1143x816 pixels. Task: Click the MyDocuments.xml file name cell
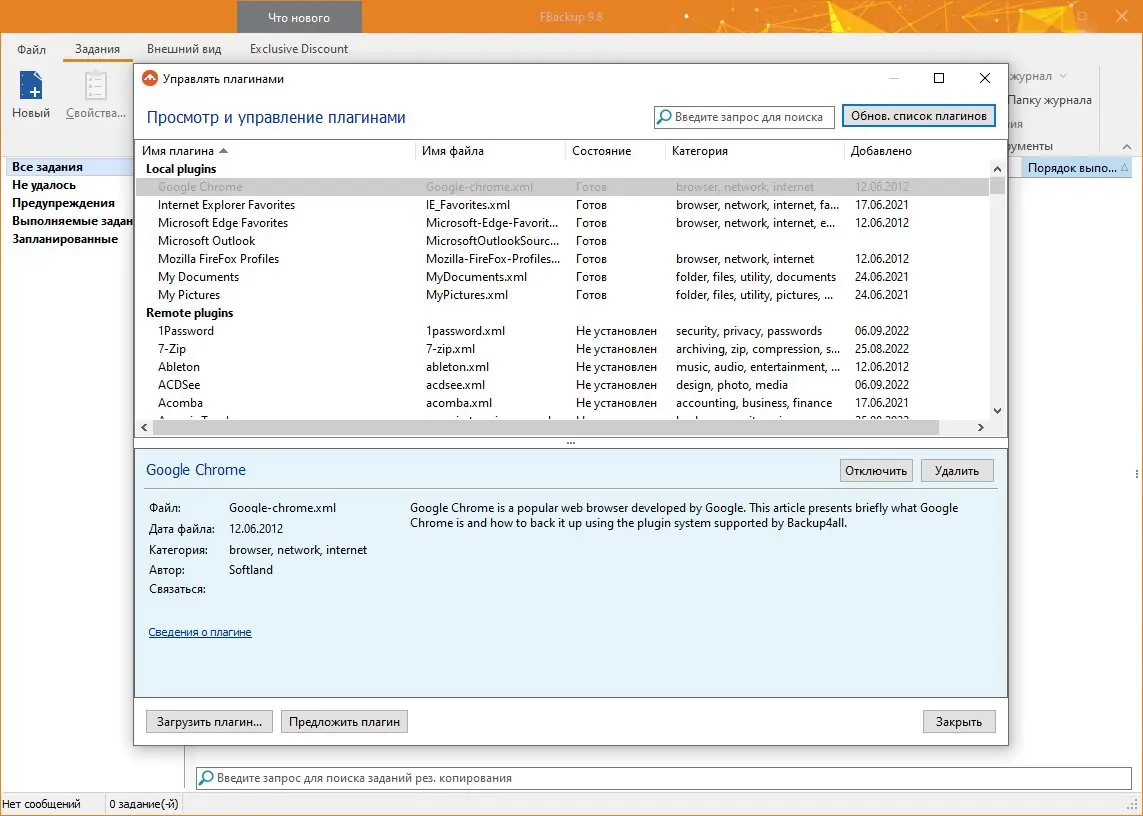(477, 277)
